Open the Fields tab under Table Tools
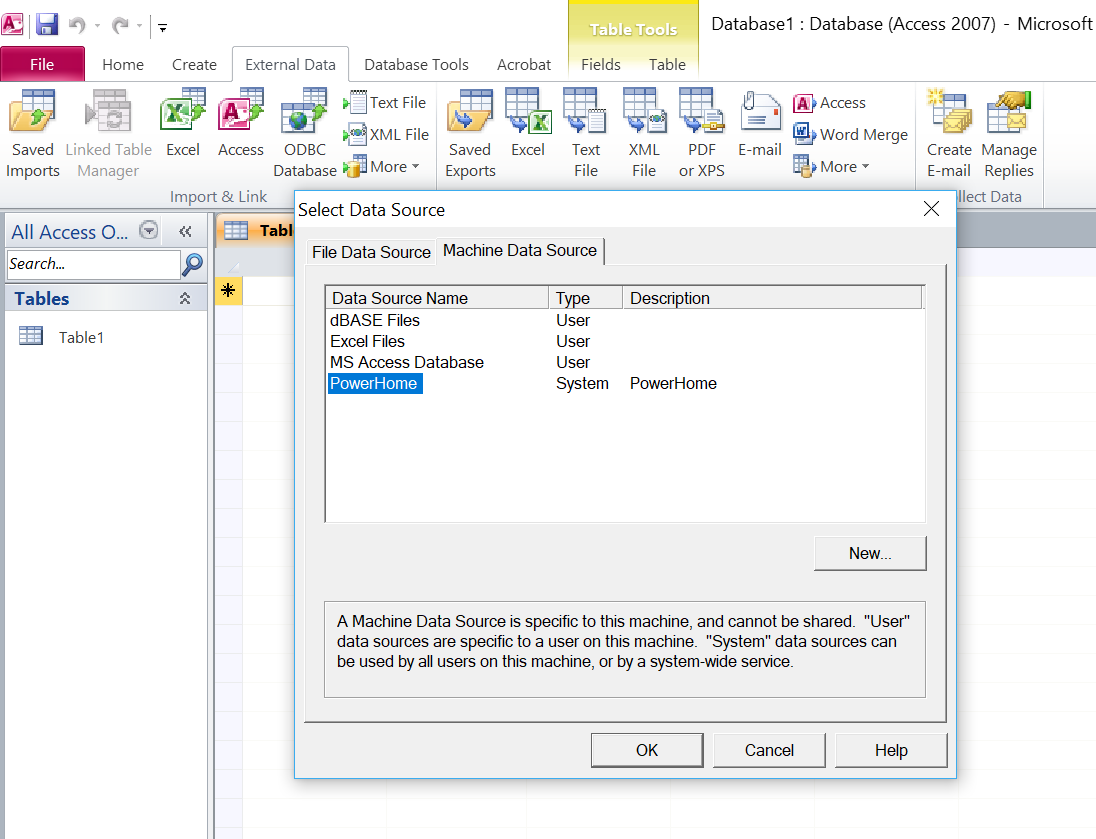Screen dimensions: 1096x839 [x=600, y=64]
